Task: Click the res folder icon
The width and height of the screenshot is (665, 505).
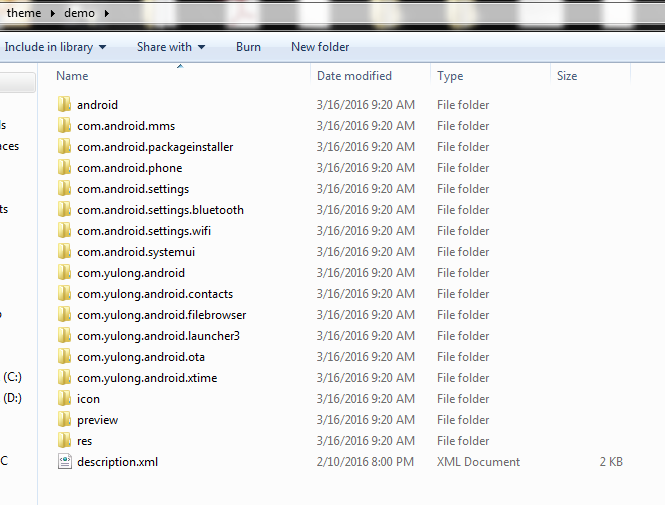Action: [x=64, y=440]
